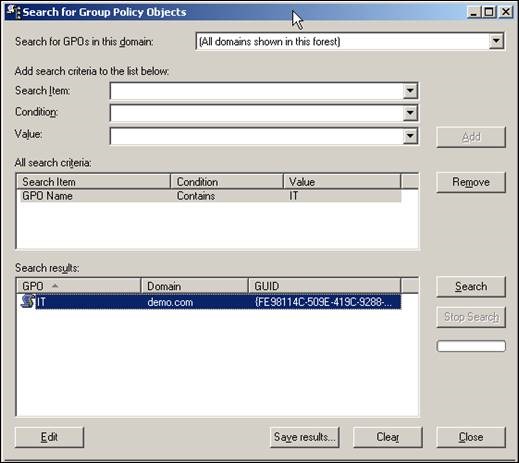Click the Search button
Screen dimensions: 519x463
[x=471, y=286]
